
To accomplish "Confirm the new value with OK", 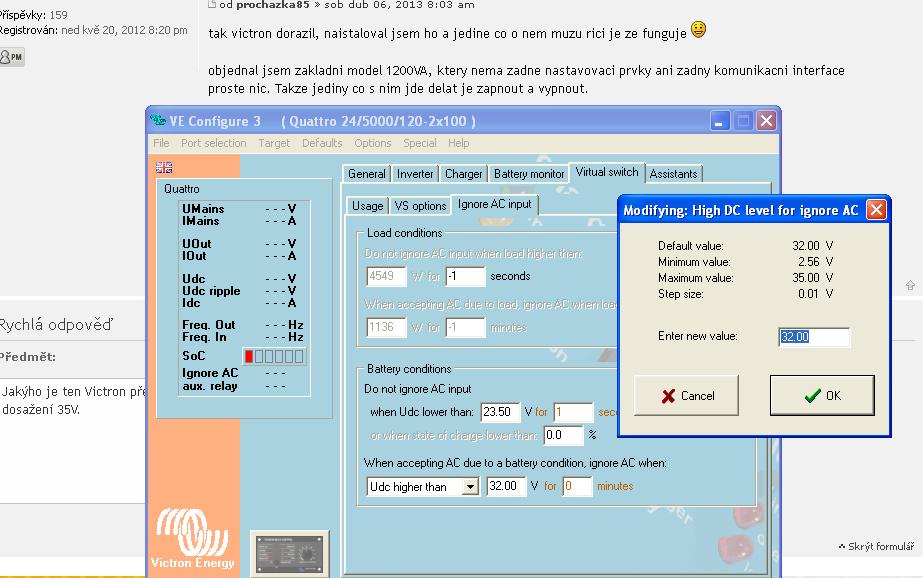I will [822, 396].
